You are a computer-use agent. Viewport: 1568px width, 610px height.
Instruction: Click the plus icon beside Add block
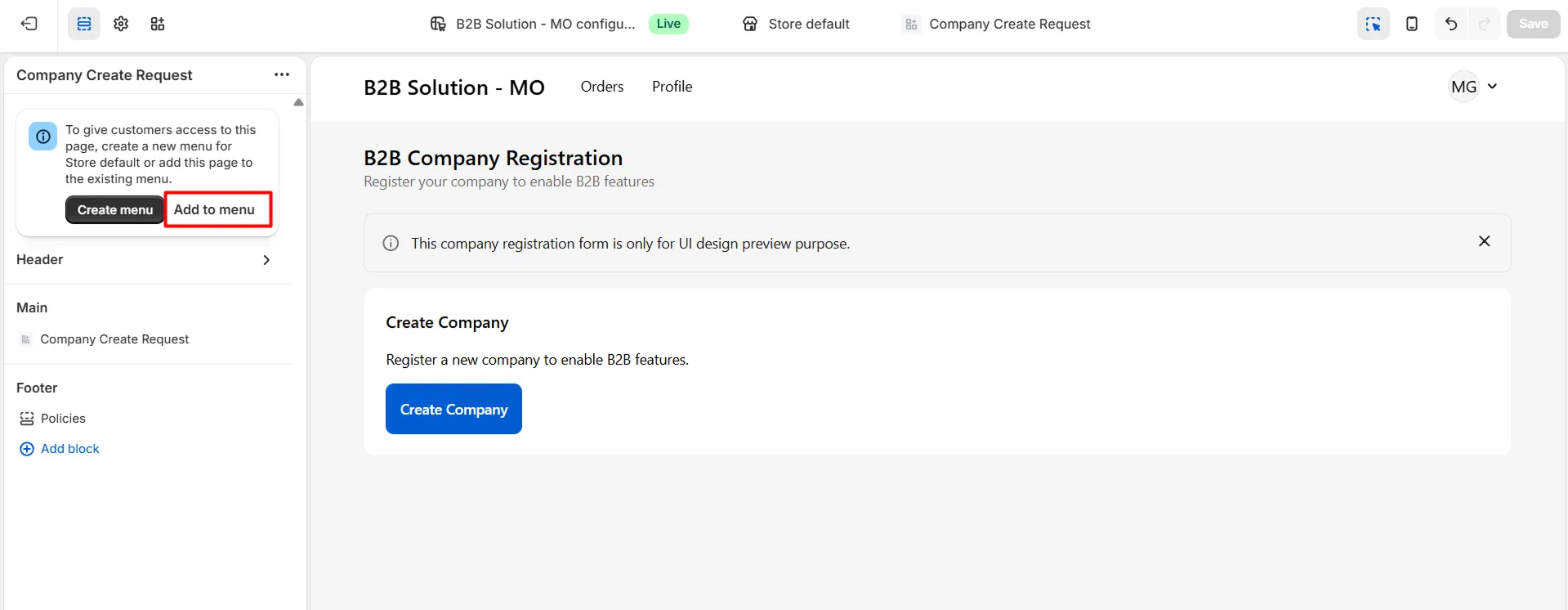tap(27, 449)
